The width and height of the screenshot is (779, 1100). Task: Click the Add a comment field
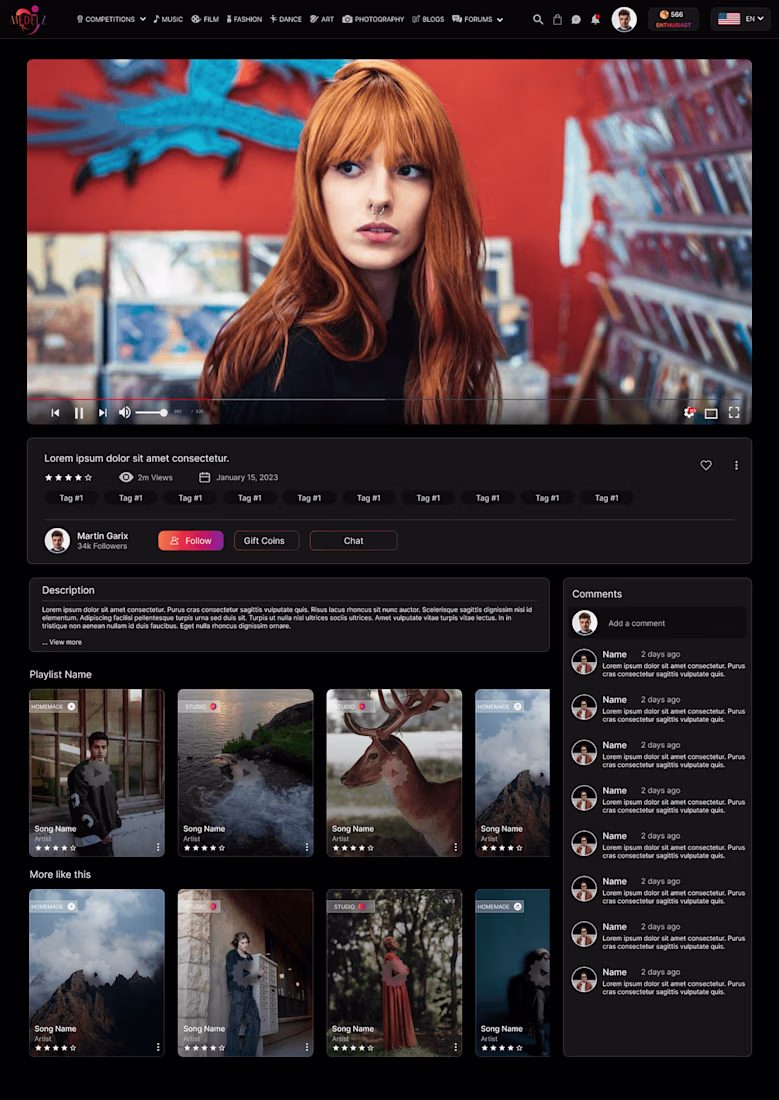[x=657, y=623]
